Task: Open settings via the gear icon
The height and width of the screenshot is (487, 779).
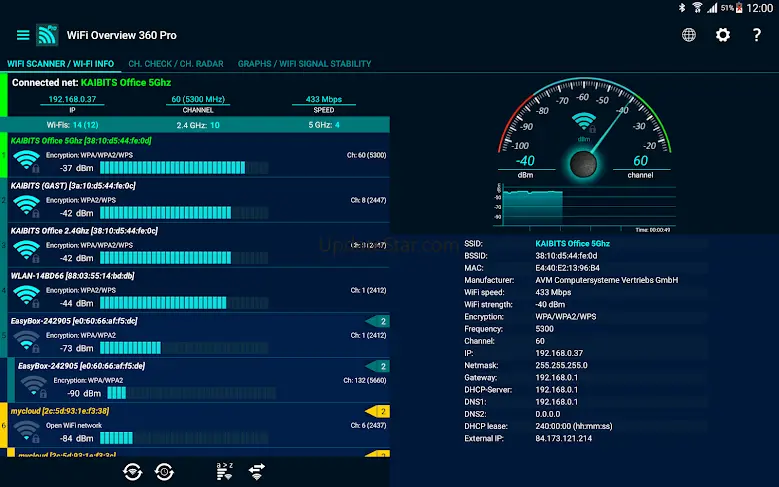Action: [723, 35]
